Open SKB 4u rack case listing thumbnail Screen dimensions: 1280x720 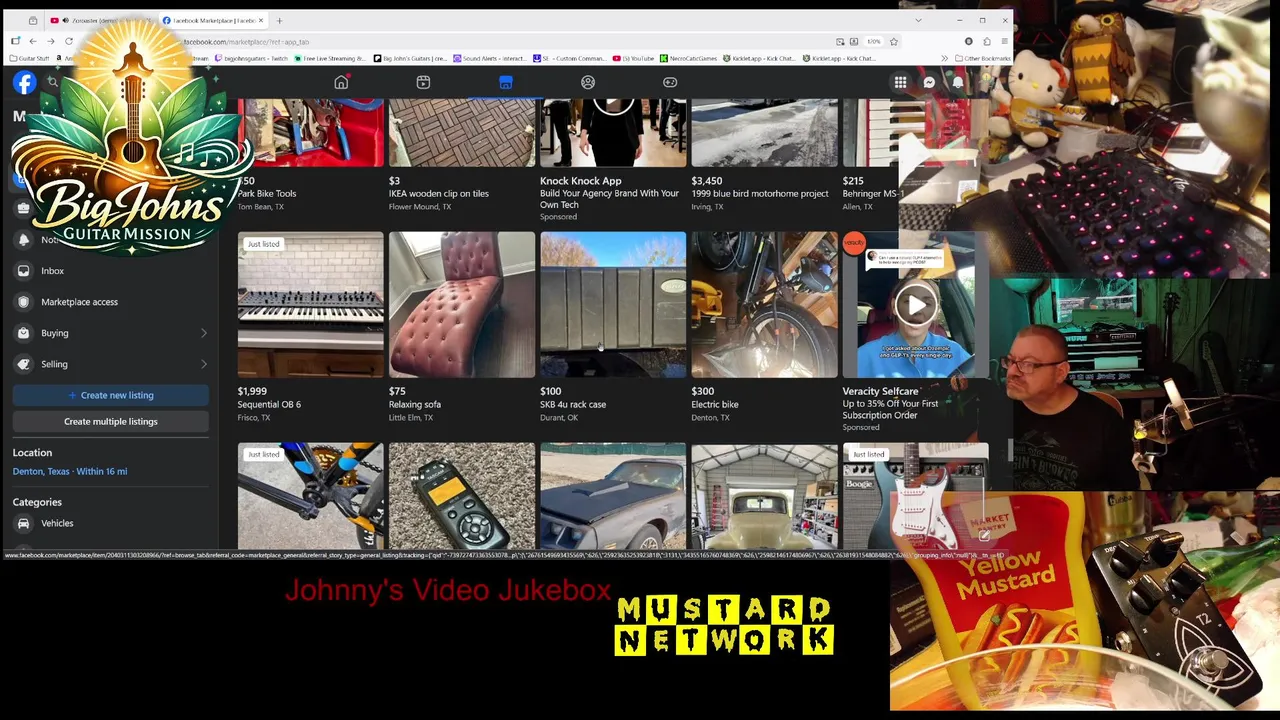click(613, 305)
